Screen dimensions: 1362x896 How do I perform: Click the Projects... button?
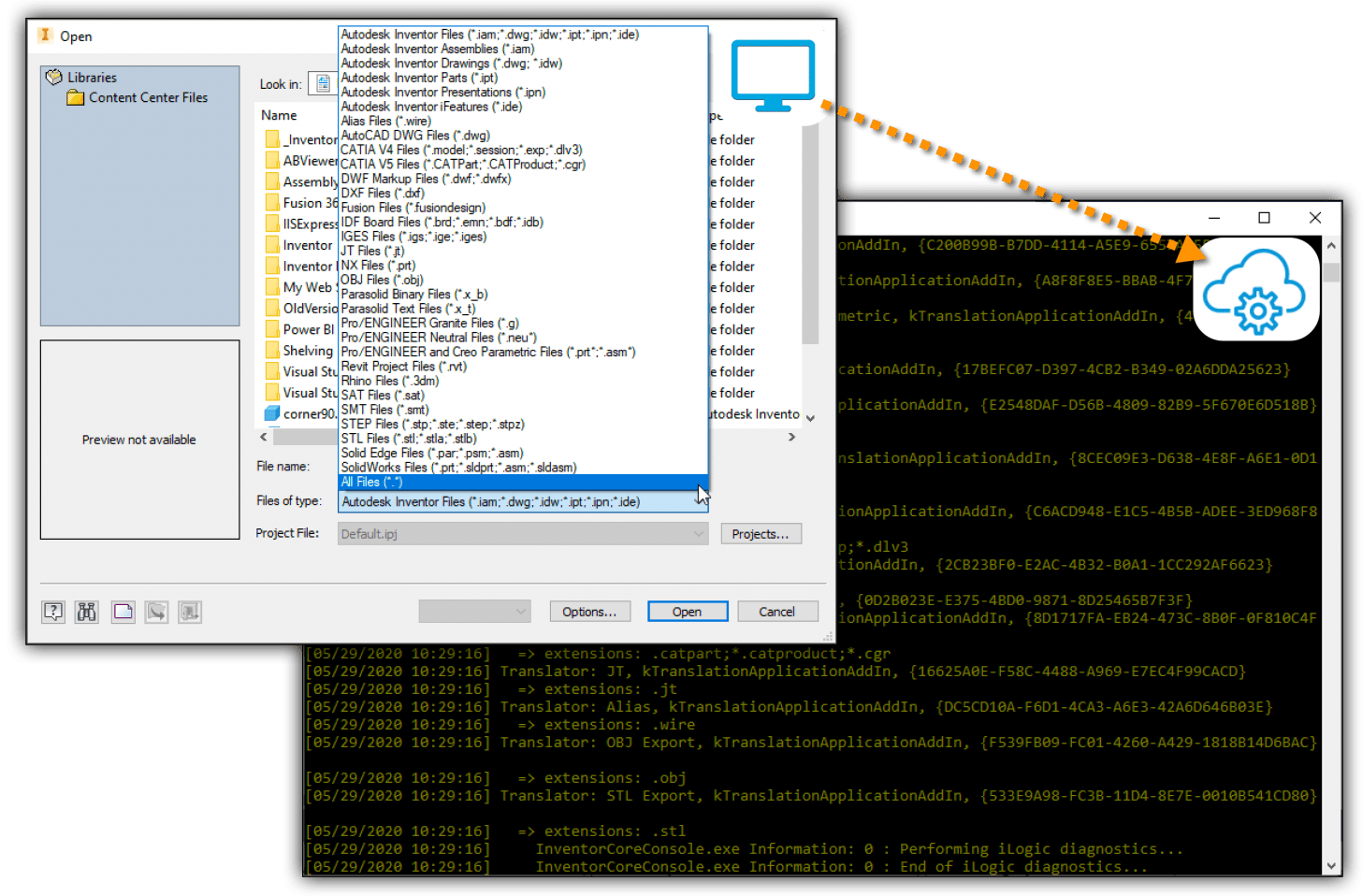[761, 534]
